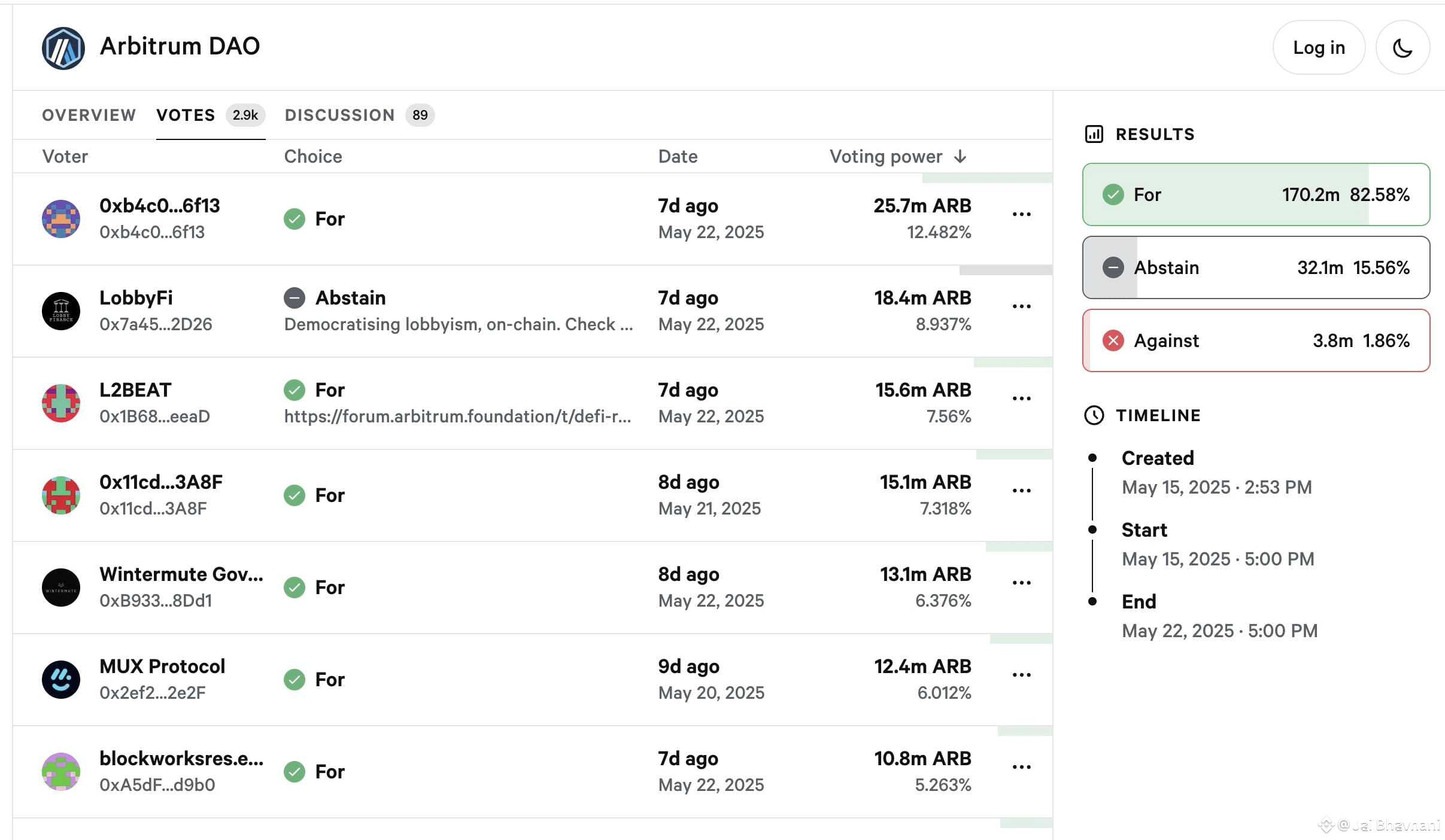Click the 'May 21, 2025' vote date
Viewport: 1445px width, 840px height.
(x=709, y=509)
